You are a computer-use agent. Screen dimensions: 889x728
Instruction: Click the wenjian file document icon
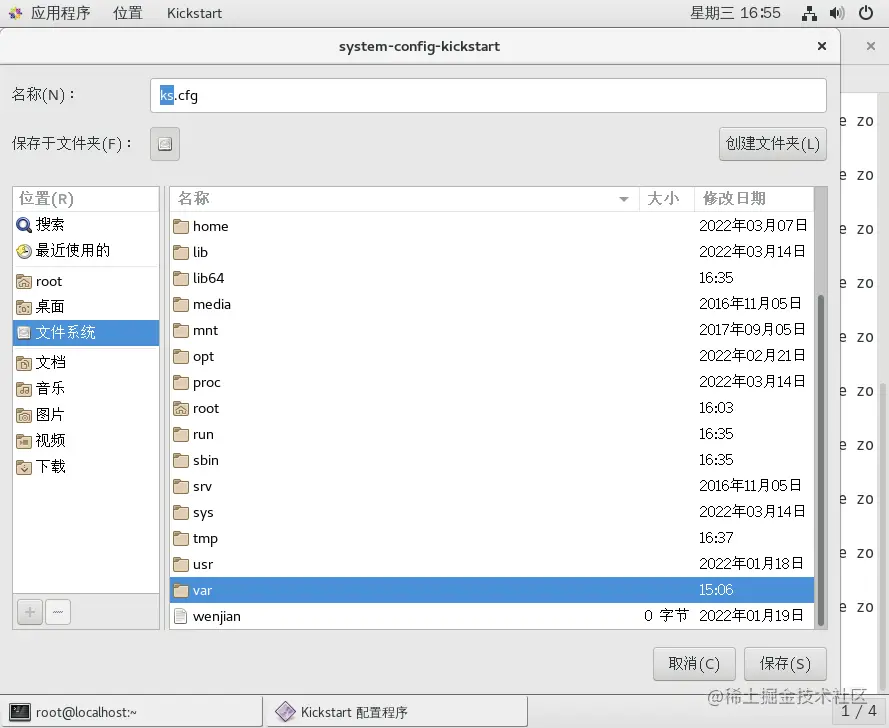pyautogui.click(x=181, y=616)
